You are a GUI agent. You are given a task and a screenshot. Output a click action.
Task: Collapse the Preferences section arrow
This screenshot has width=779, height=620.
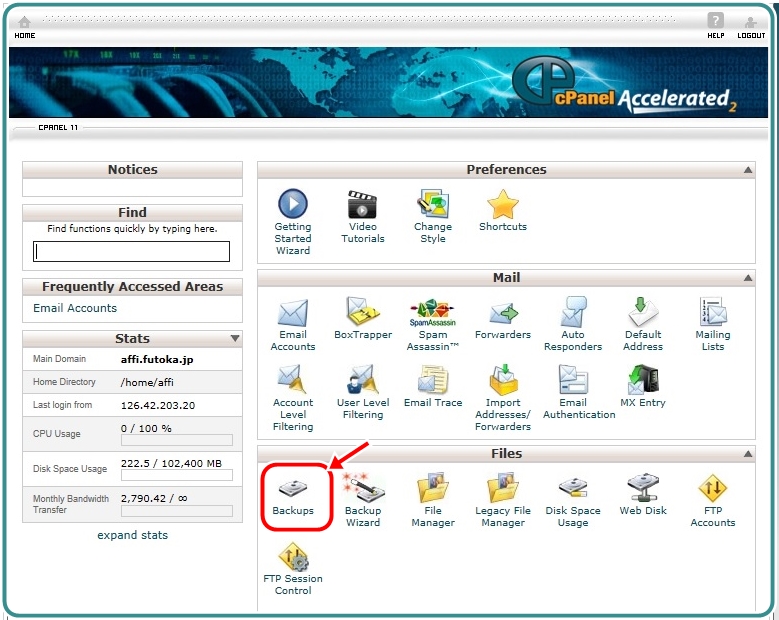point(748,170)
